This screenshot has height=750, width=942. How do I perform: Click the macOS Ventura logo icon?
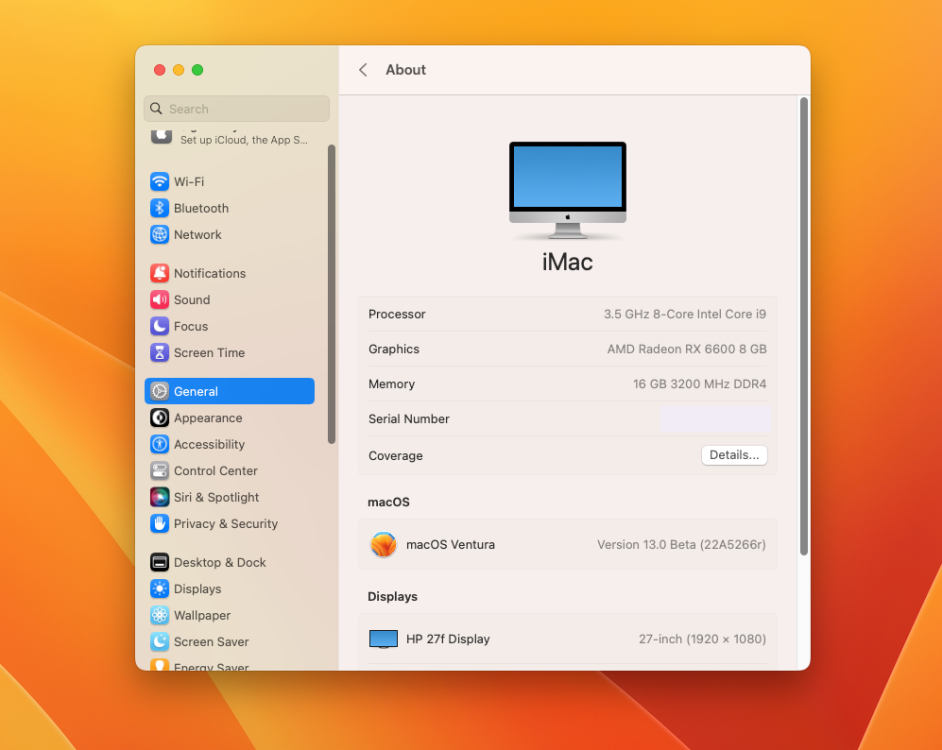(x=383, y=544)
